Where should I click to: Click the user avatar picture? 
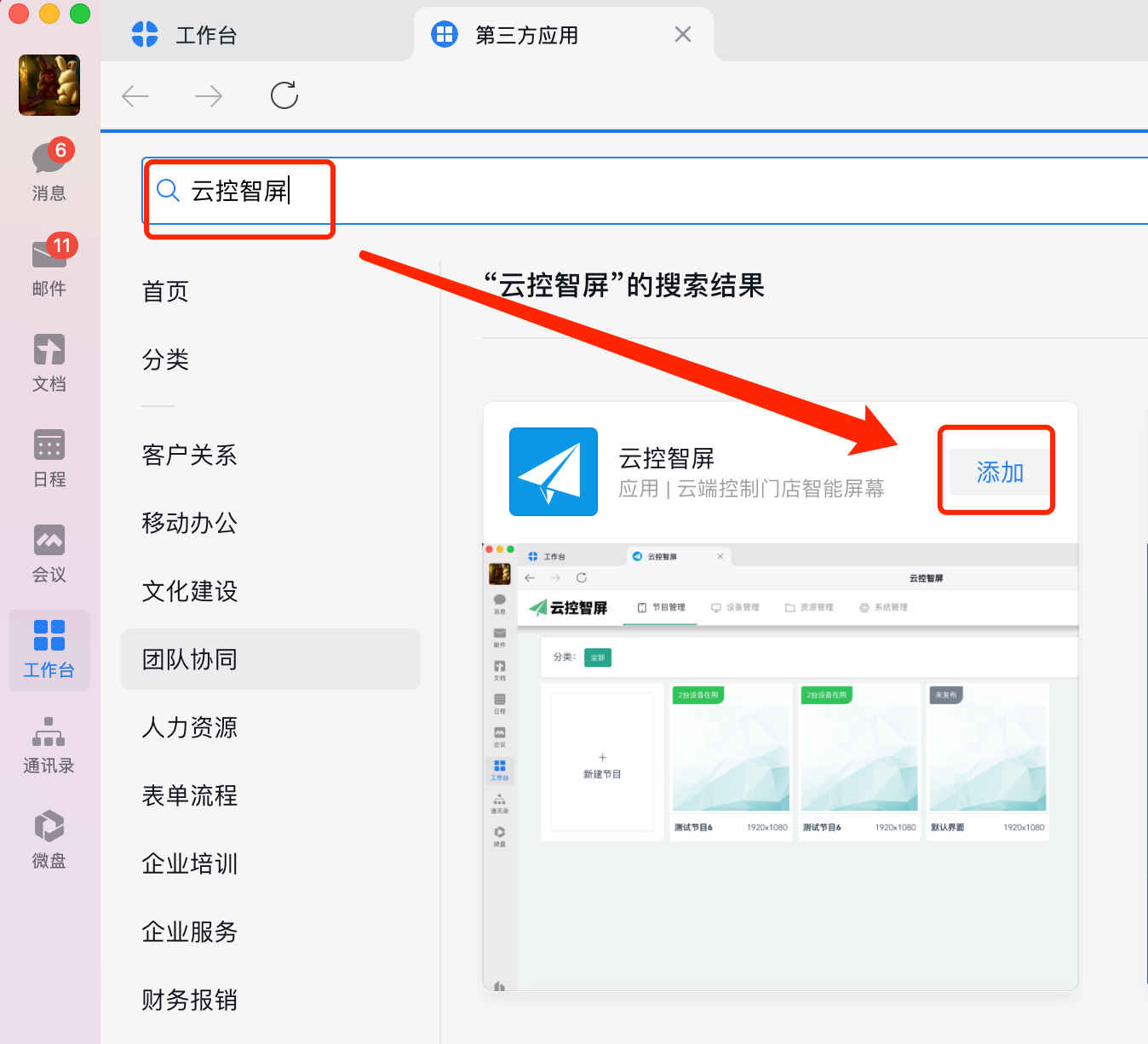click(49, 85)
